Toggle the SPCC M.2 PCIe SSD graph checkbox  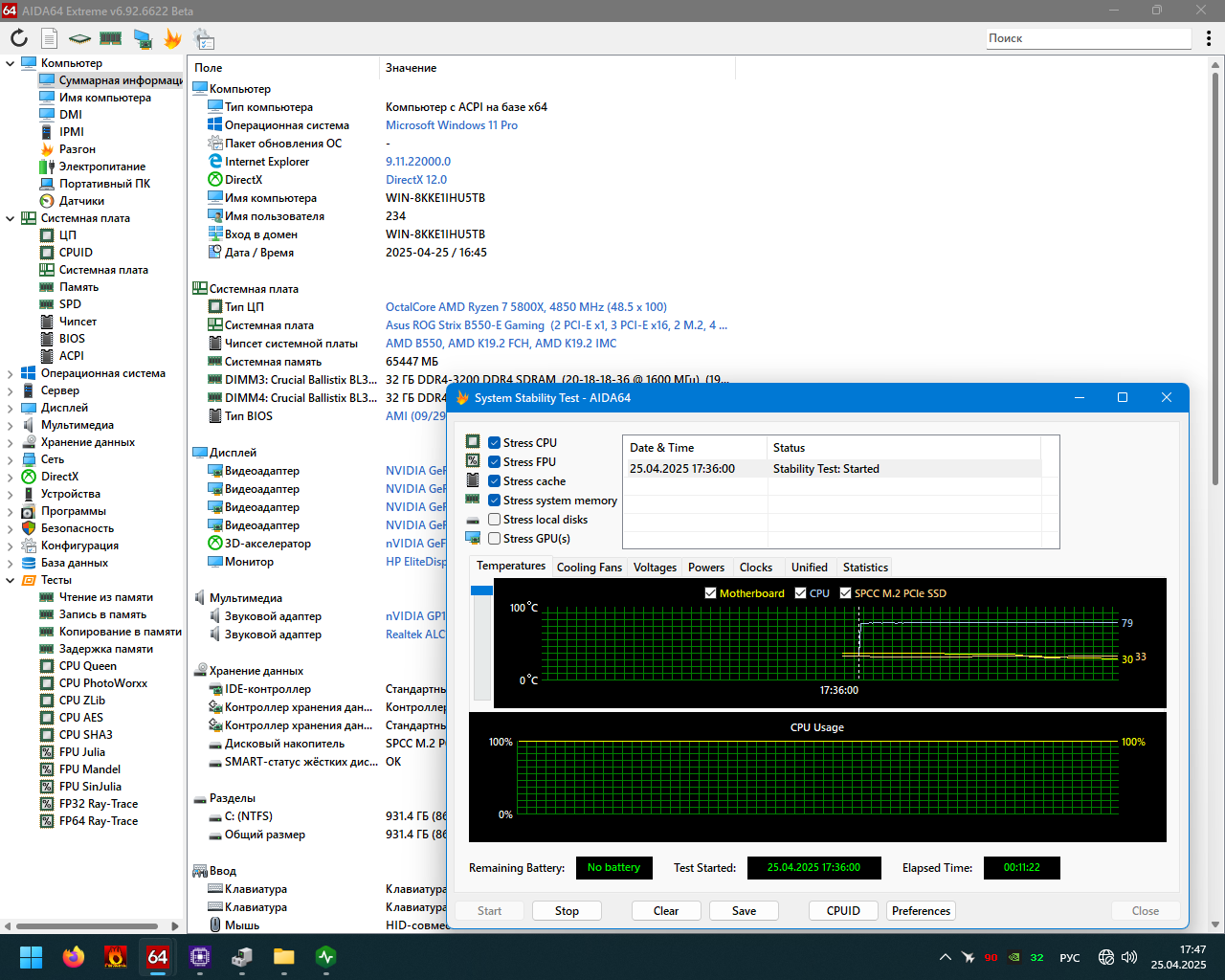click(x=845, y=593)
